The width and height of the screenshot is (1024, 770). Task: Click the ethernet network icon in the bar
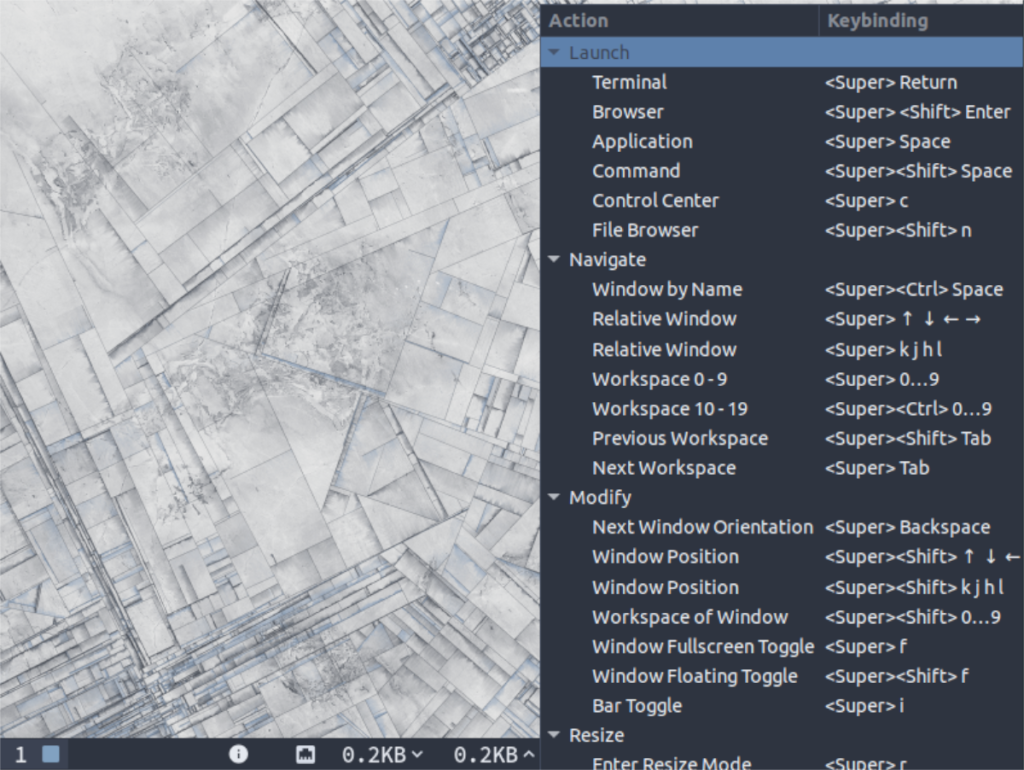coord(306,755)
